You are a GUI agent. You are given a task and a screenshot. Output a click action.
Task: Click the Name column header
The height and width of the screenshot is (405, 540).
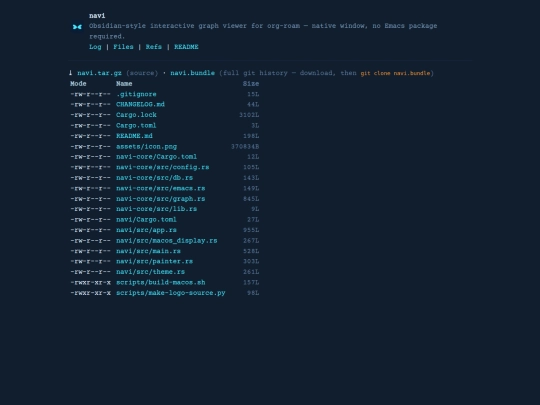click(x=124, y=84)
